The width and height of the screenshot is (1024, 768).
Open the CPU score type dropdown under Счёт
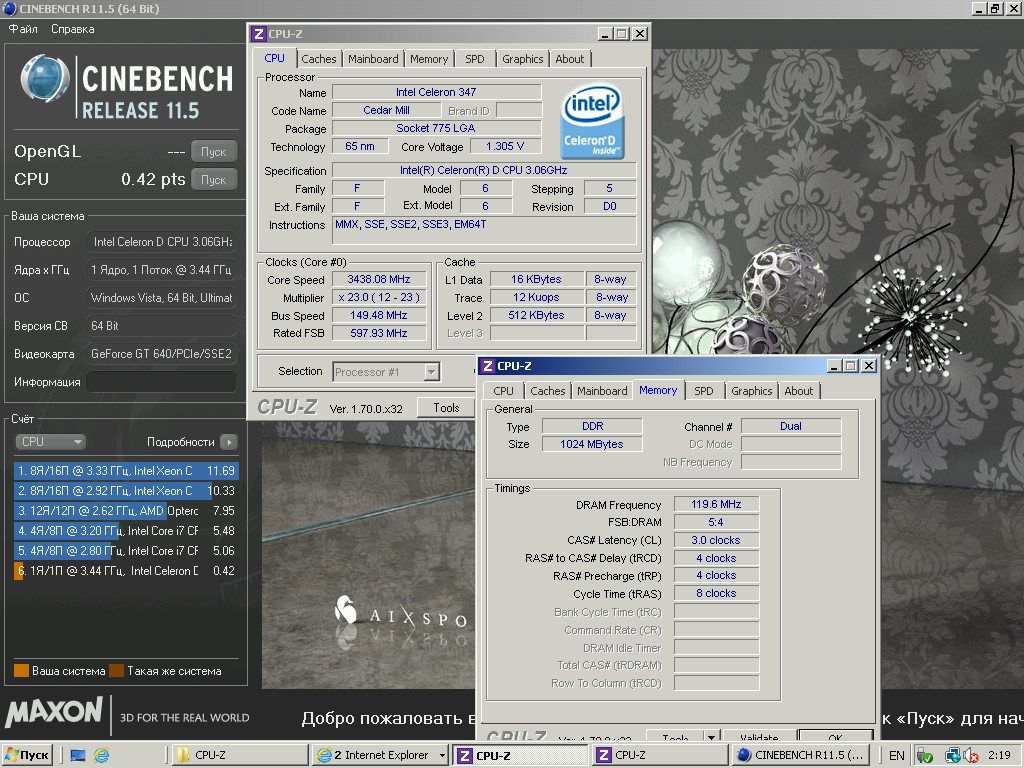(x=50, y=441)
